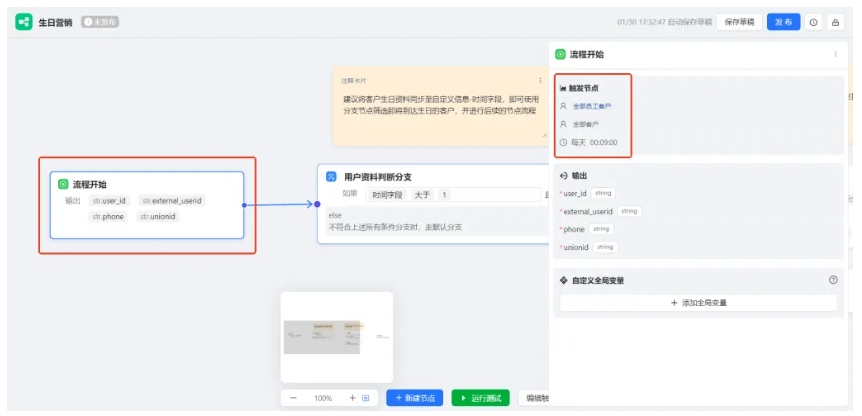Click str.phone tag on start node
This screenshot has width=862, height=416.
click(108, 217)
